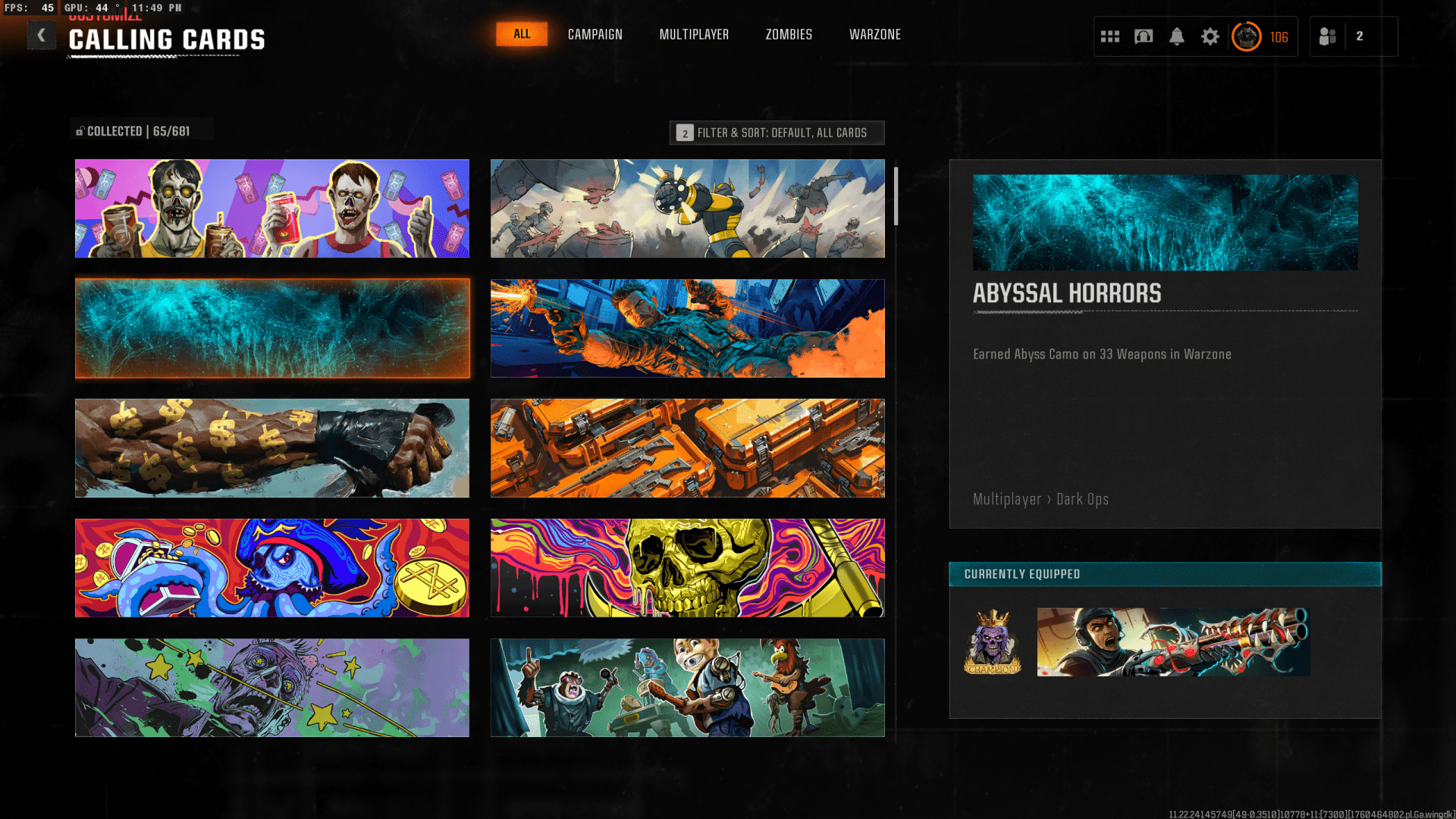Select the Multiplayer tab
This screenshot has height=819, width=1456.
[x=694, y=35]
